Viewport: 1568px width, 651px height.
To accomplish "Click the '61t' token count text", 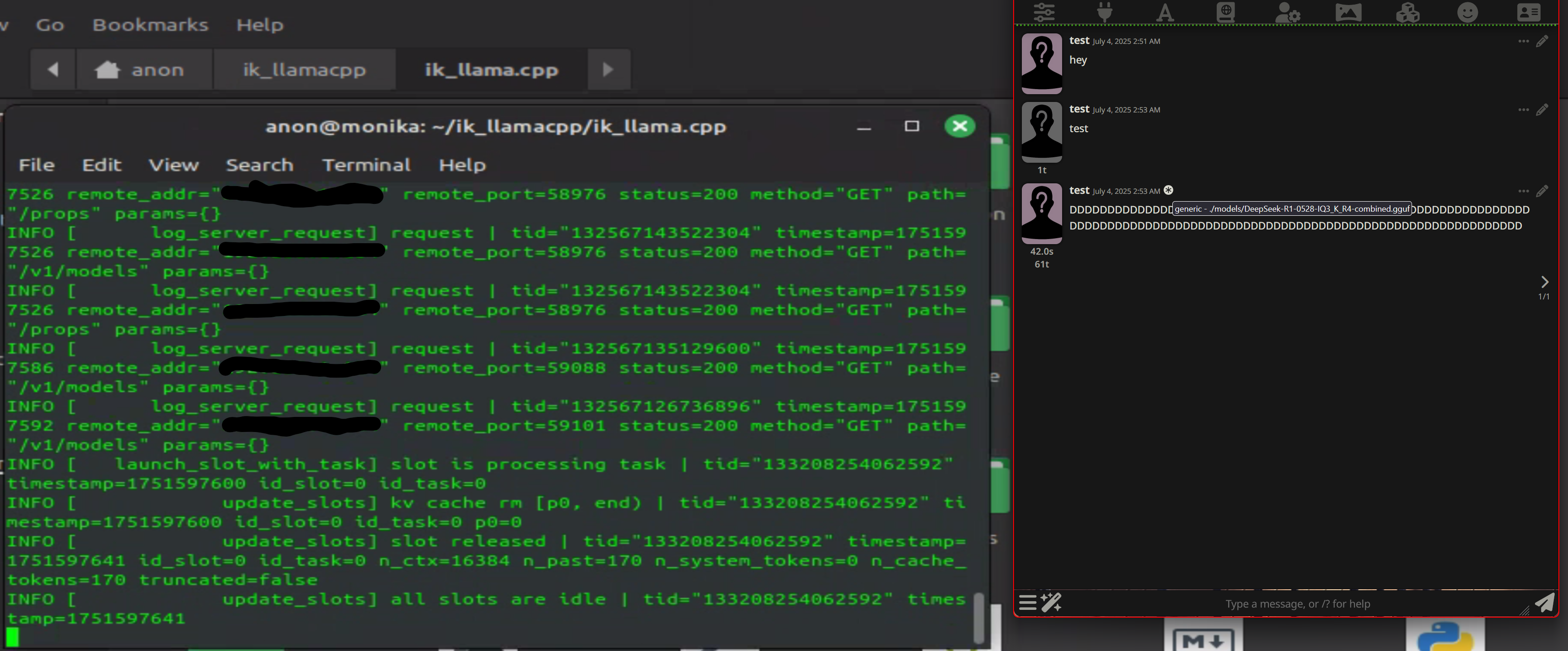I will pyautogui.click(x=1042, y=264).
